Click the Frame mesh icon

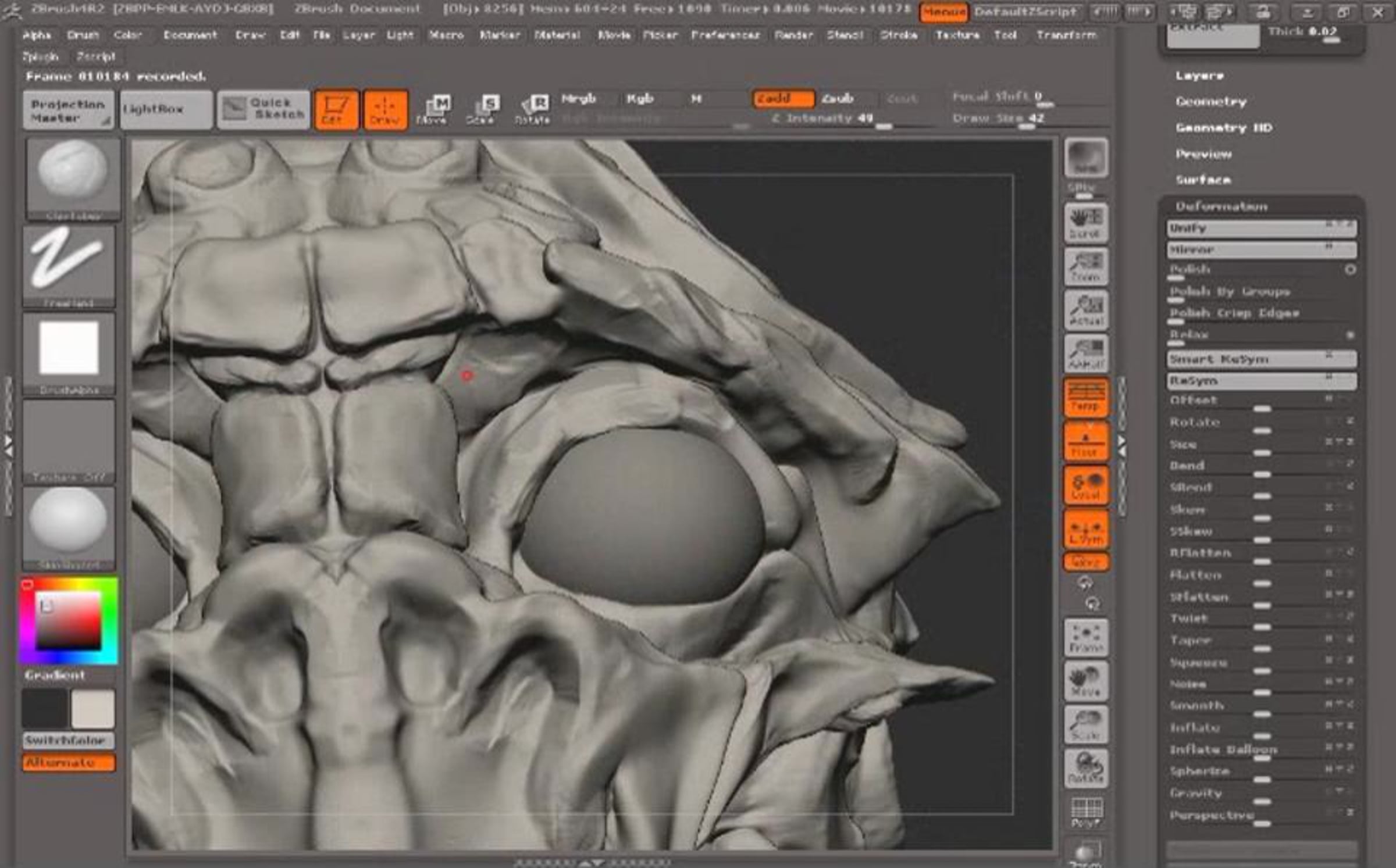[1085, 638]
